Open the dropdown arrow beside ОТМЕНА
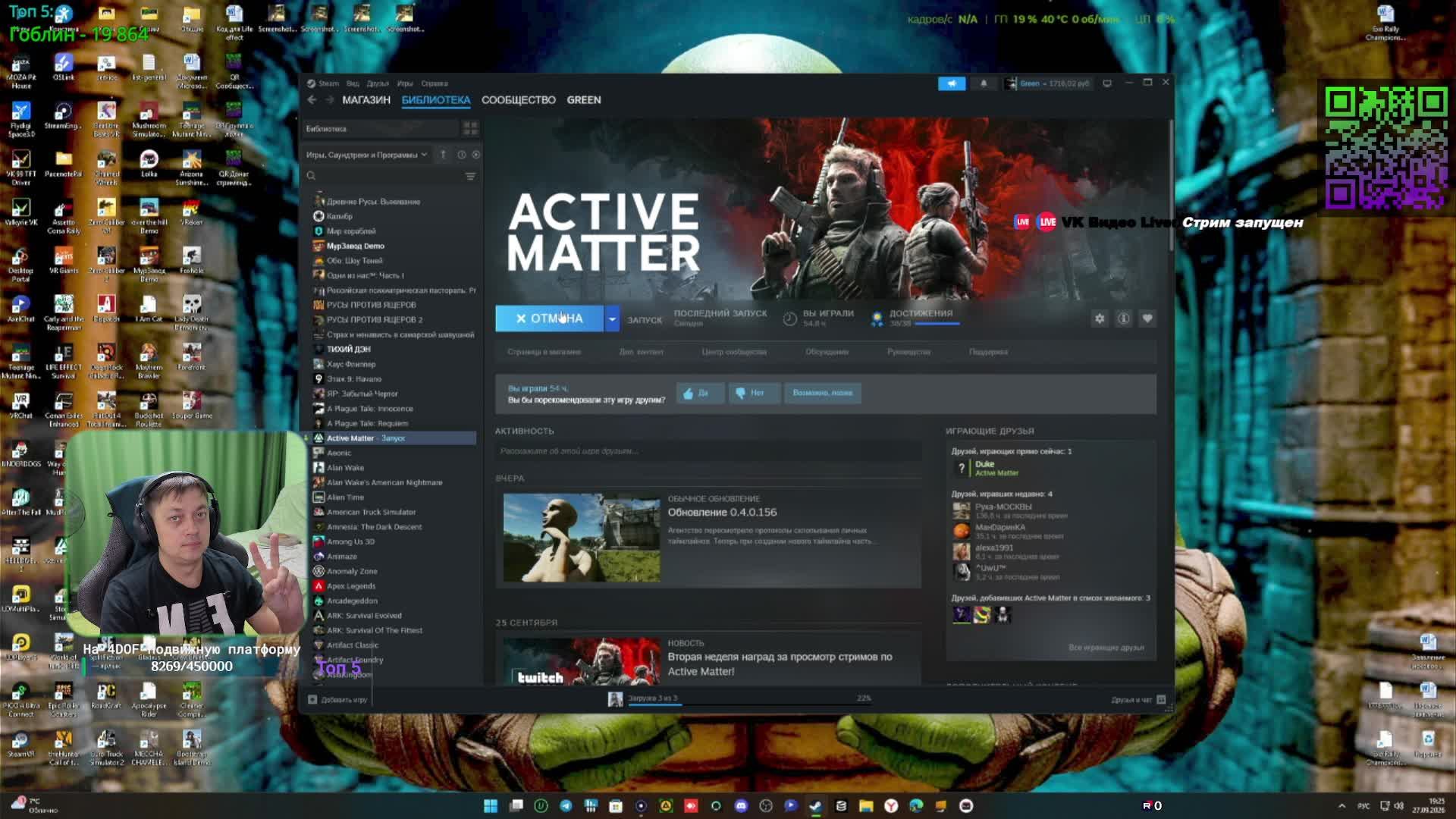Viewport: 1456px width, 819px height. click(x=612, y=319)
